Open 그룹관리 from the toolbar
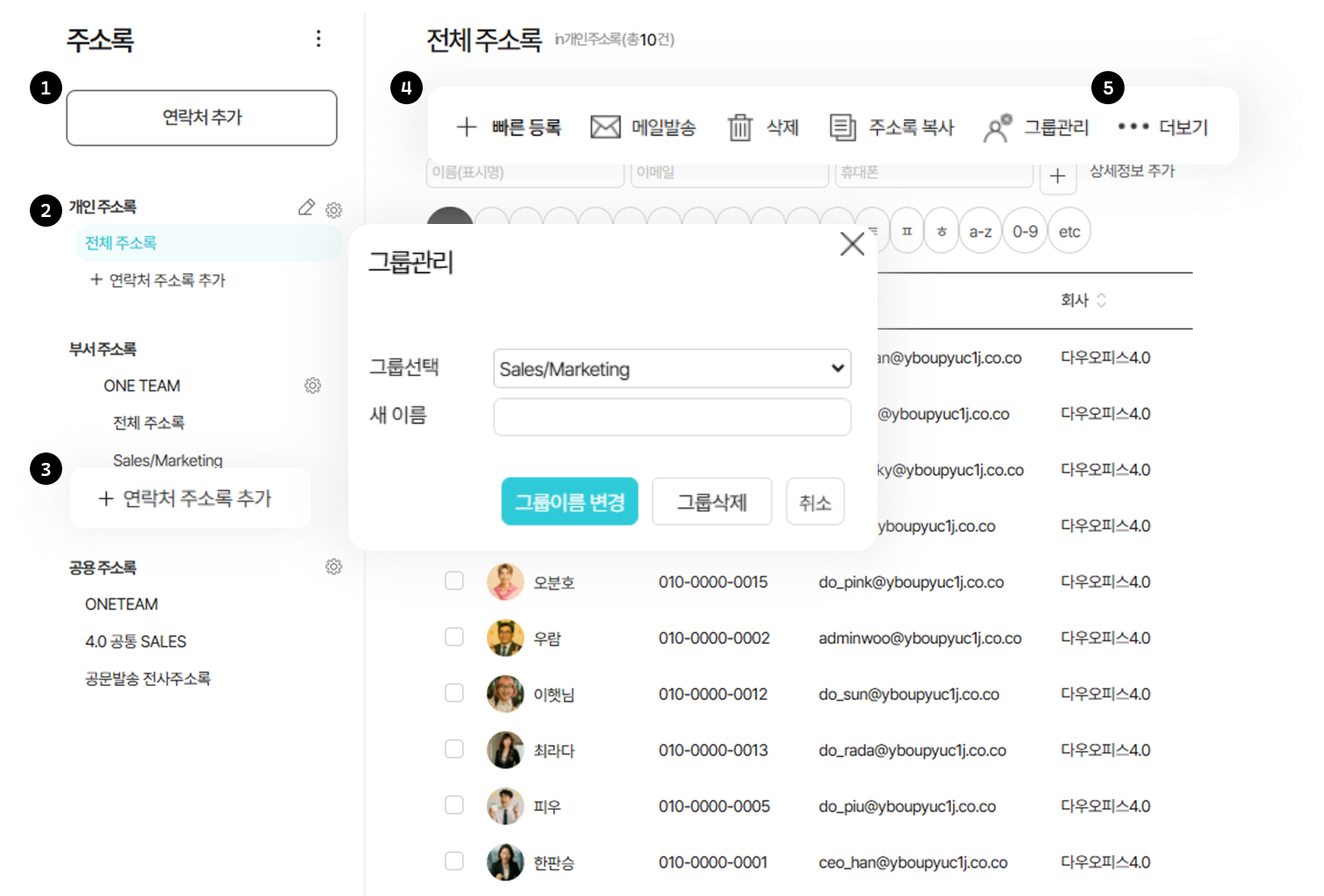The height and width of the screenshot is (896, 1324). point(1036,128)
